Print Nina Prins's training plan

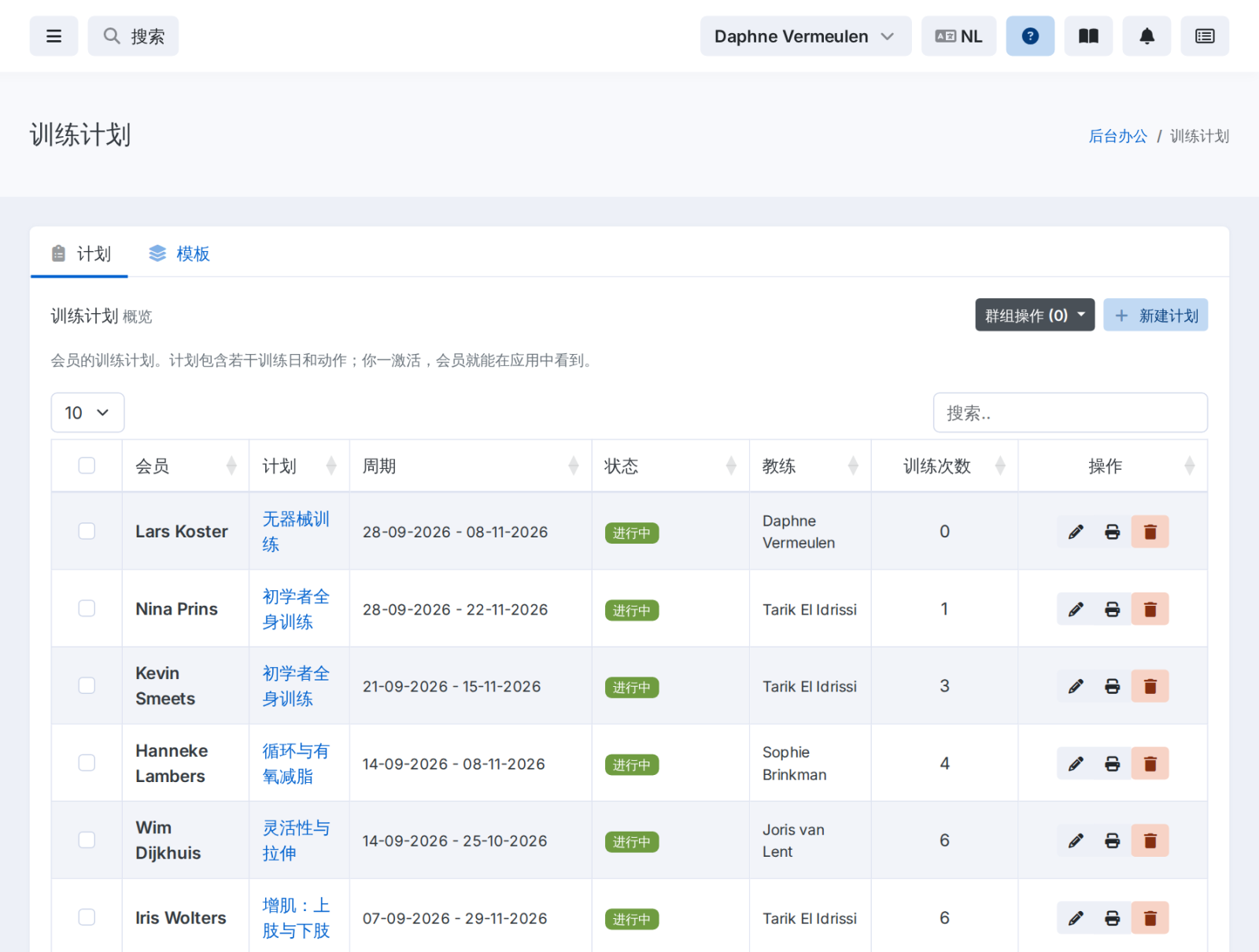pos(1112,609)
